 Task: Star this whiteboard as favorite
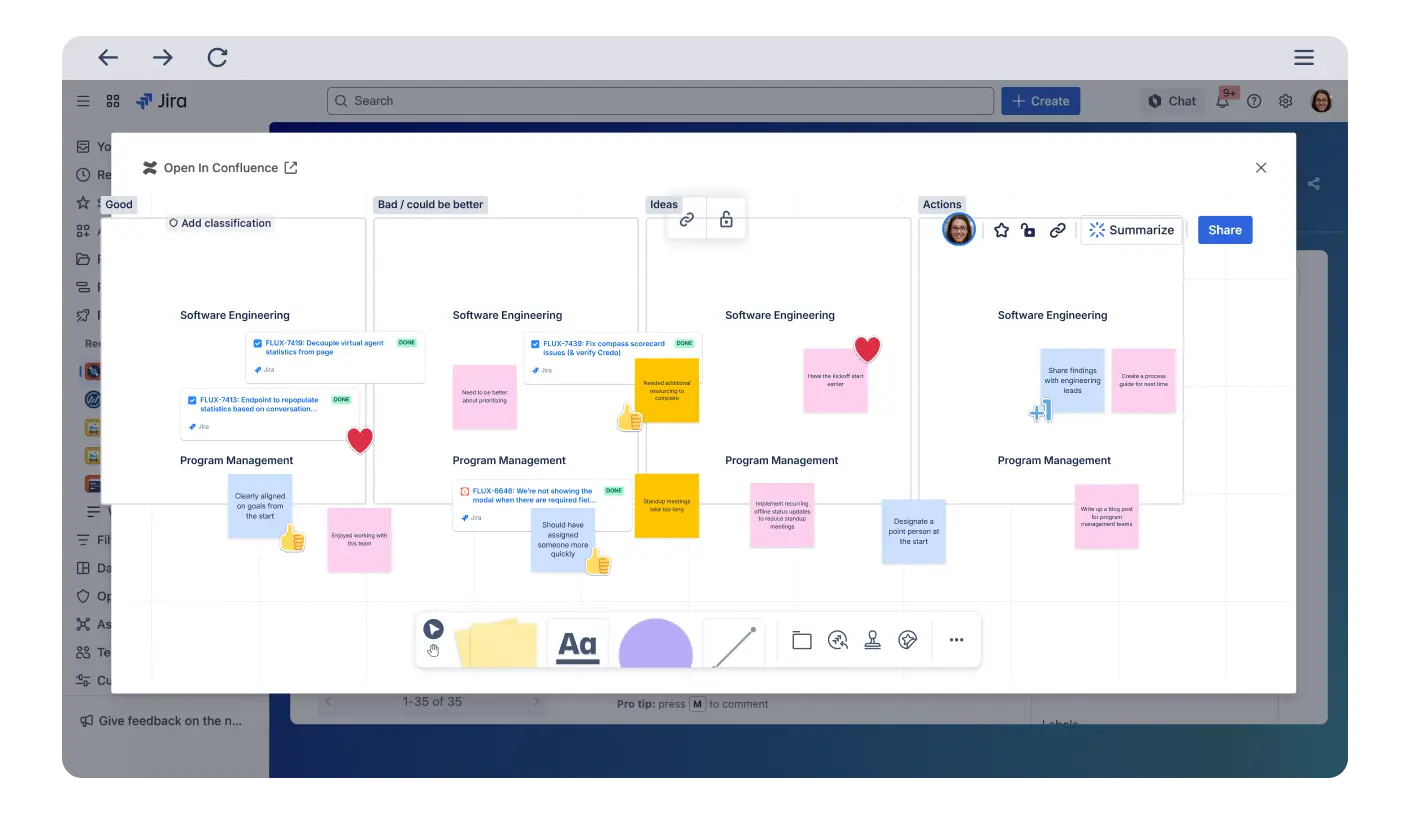pos(1001,230)
